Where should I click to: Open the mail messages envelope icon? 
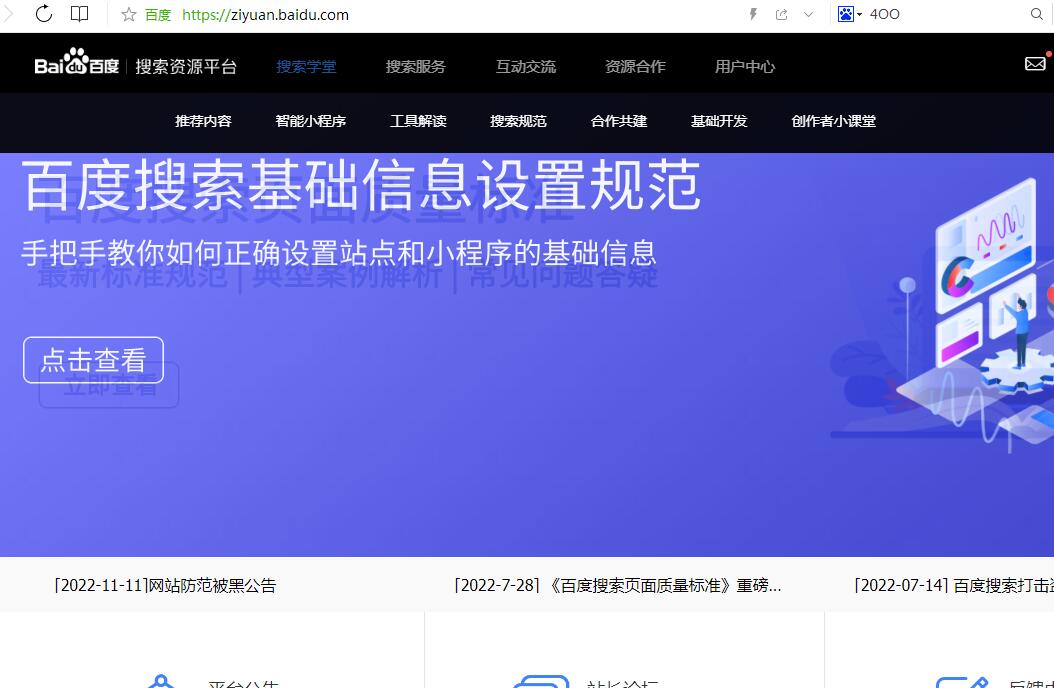tap(1035, 64)
